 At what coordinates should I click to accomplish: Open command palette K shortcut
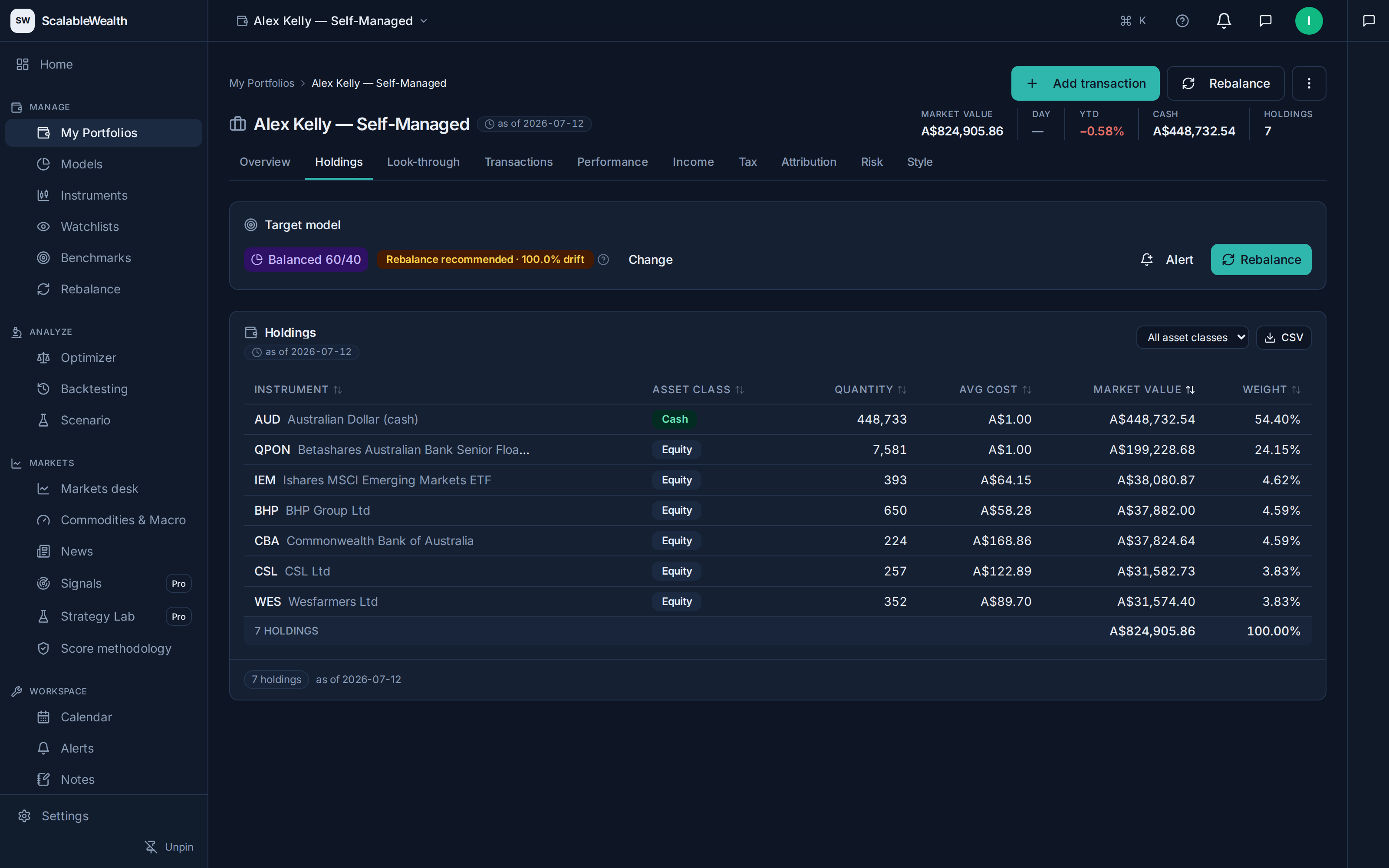click(x=1133, y=21)
